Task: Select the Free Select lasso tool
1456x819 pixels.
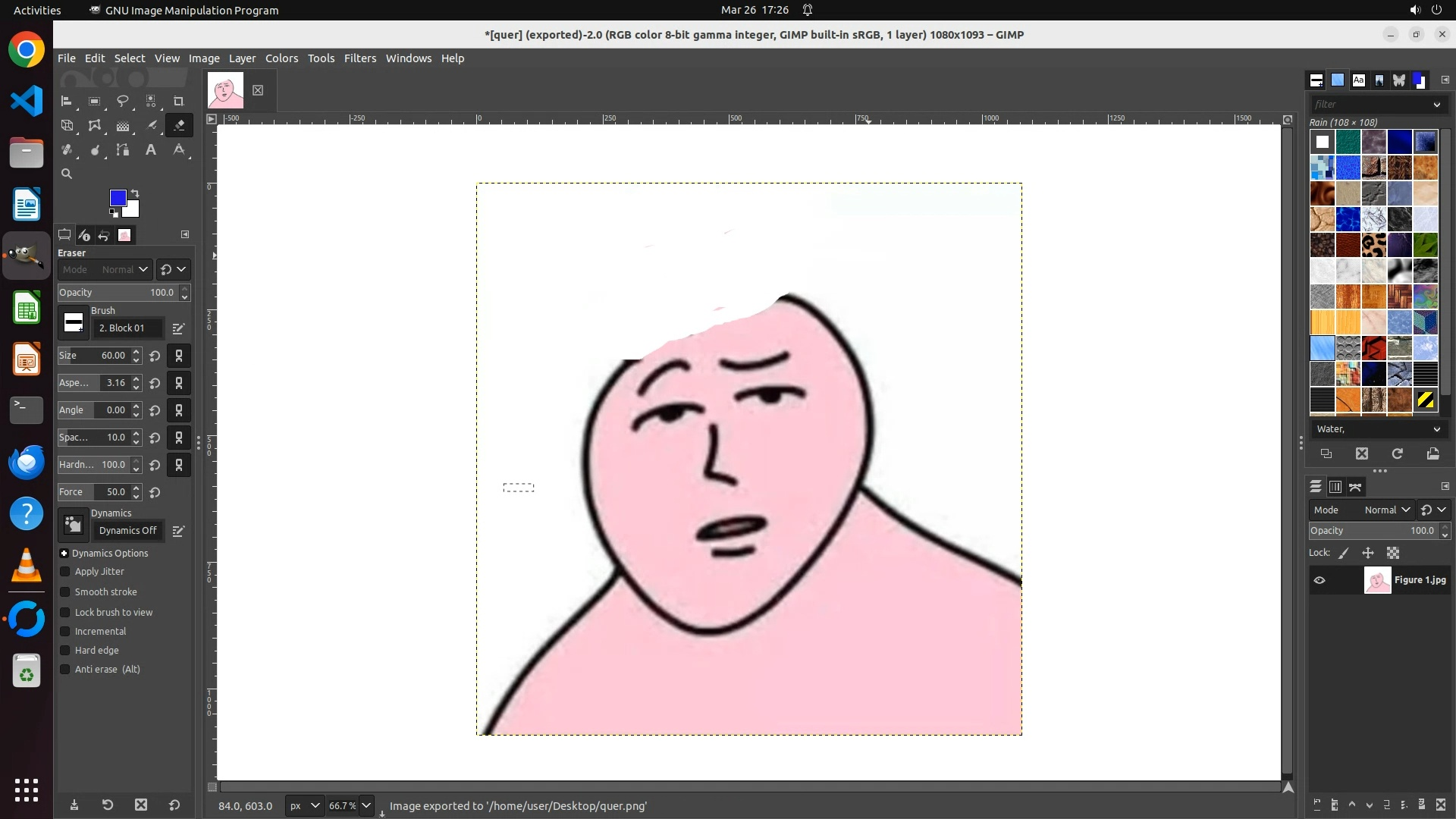Action: pos(122,101)
